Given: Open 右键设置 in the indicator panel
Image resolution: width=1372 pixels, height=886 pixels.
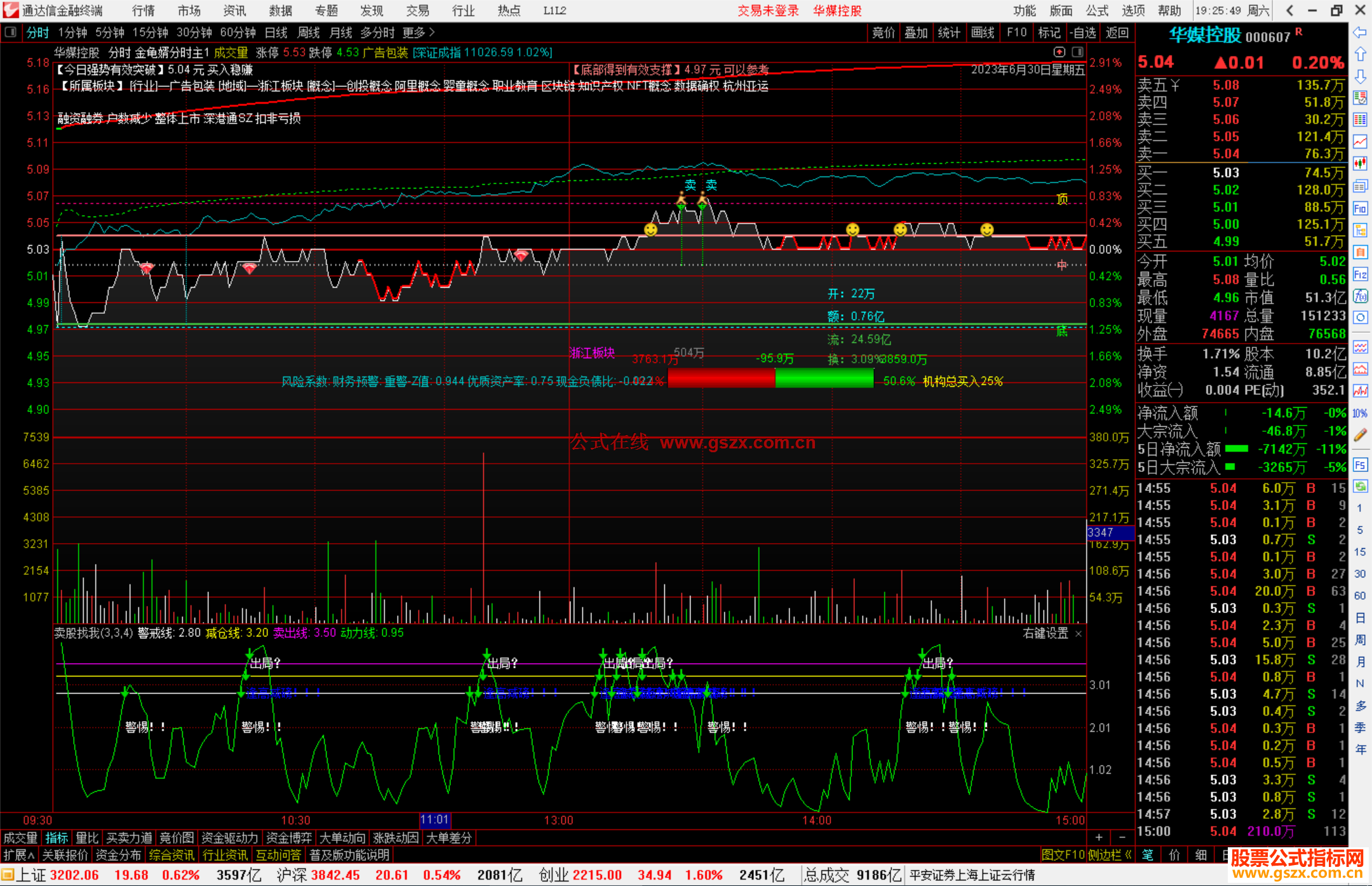Looking at the screenshot, I should coord(1046,633).
